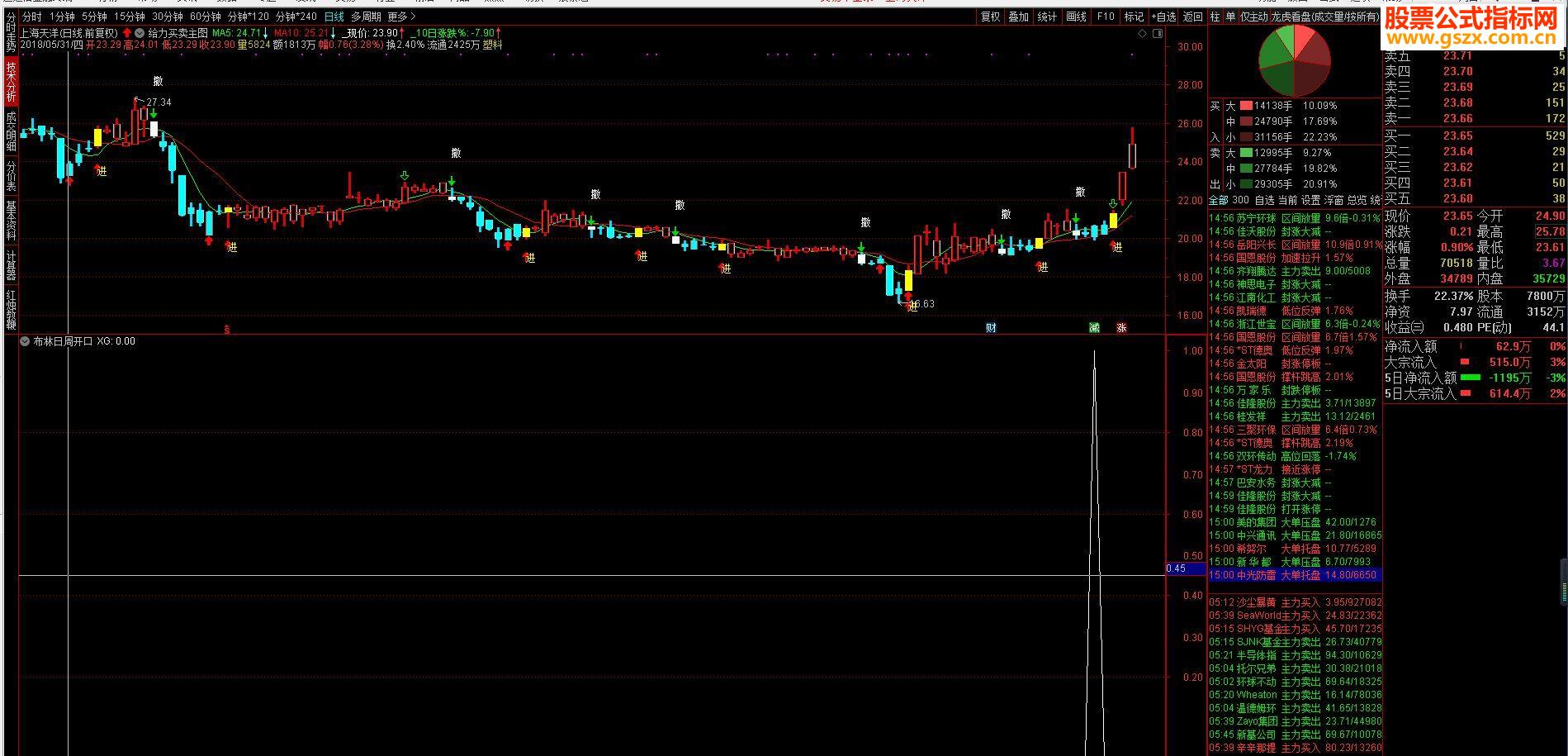Click the 半导体指 主力卖出 row
Screen dimensions: 1568x756
tap(1295, 655)
